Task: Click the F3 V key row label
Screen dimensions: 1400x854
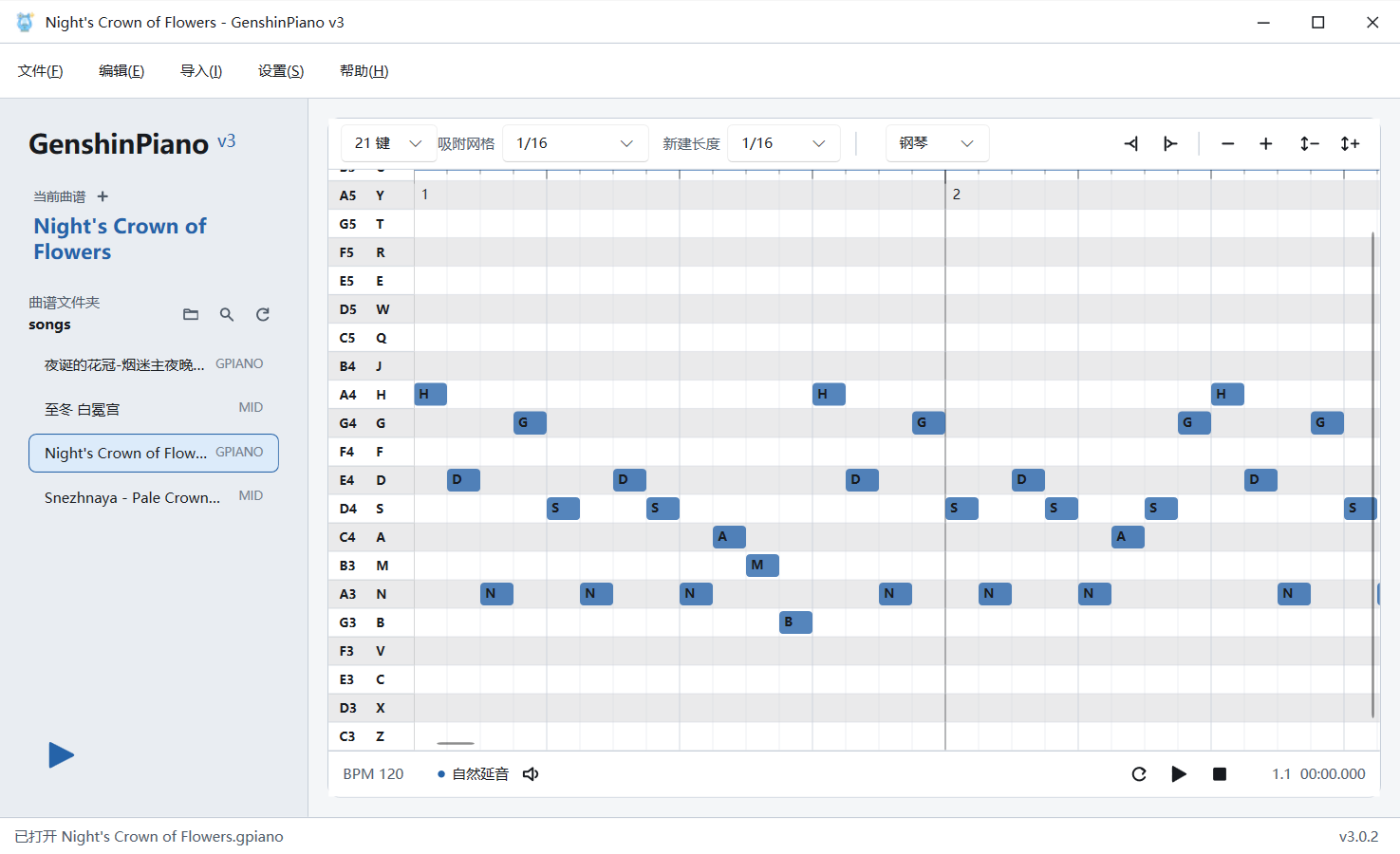Action: click(x=371, y=651)
